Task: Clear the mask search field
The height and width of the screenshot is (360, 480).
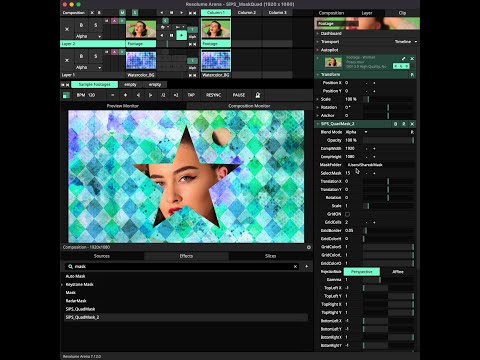Action: (295, 266)
